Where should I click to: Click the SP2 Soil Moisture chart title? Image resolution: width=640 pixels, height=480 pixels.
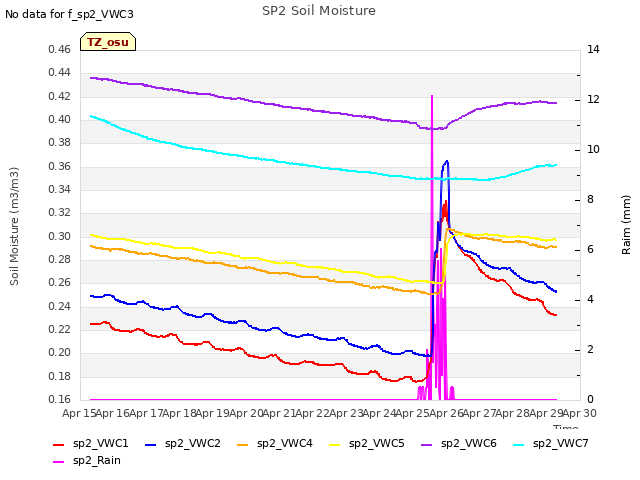pos(319,11)
